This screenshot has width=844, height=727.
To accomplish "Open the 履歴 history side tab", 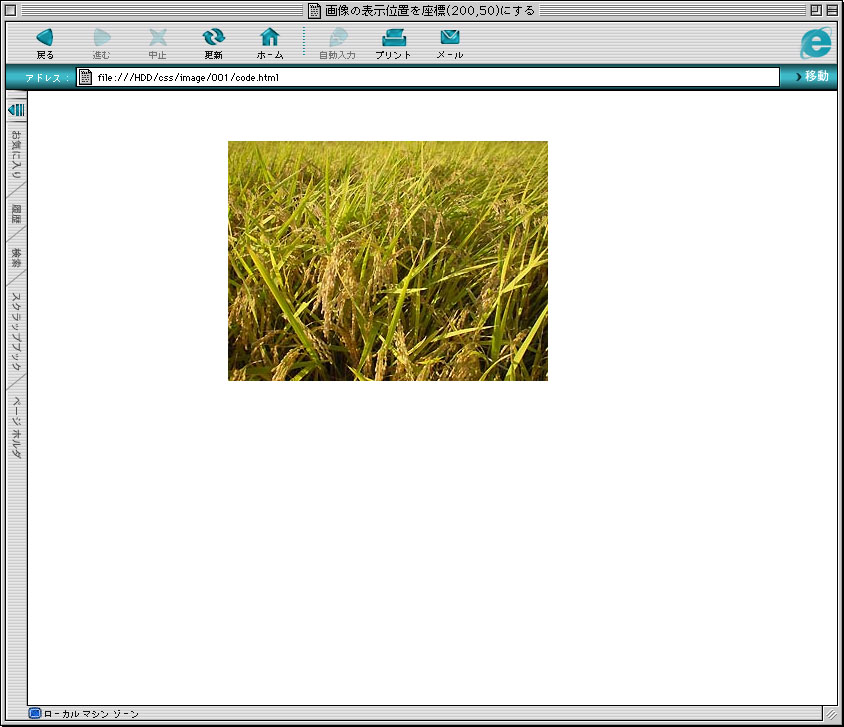I will 16,214.
